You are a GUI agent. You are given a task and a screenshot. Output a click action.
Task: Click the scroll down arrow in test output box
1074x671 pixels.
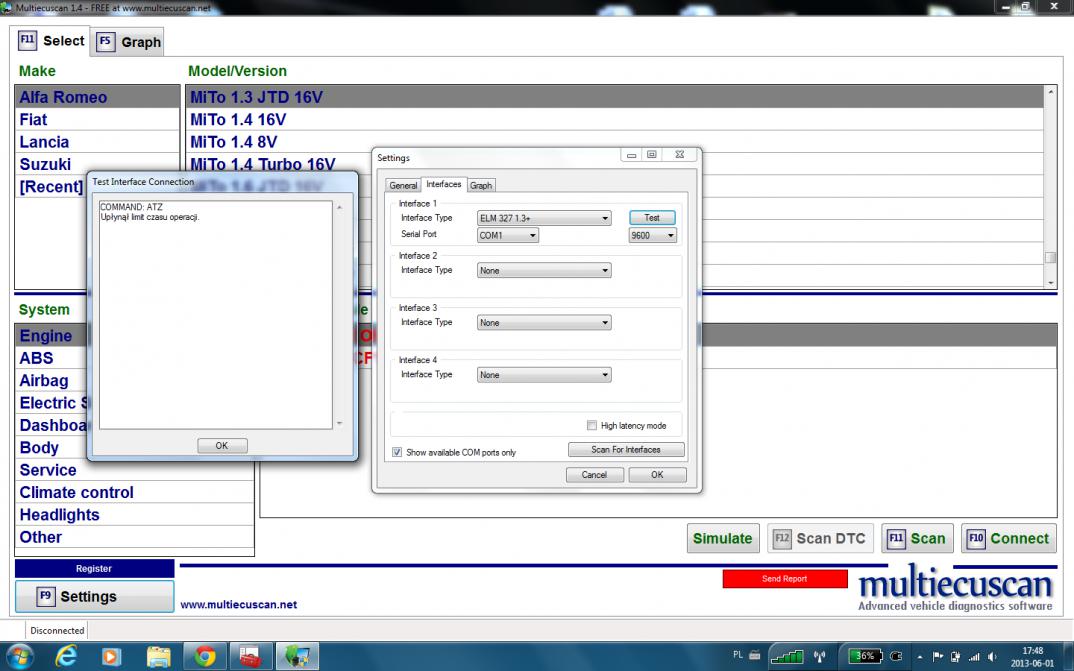[339, 423]
